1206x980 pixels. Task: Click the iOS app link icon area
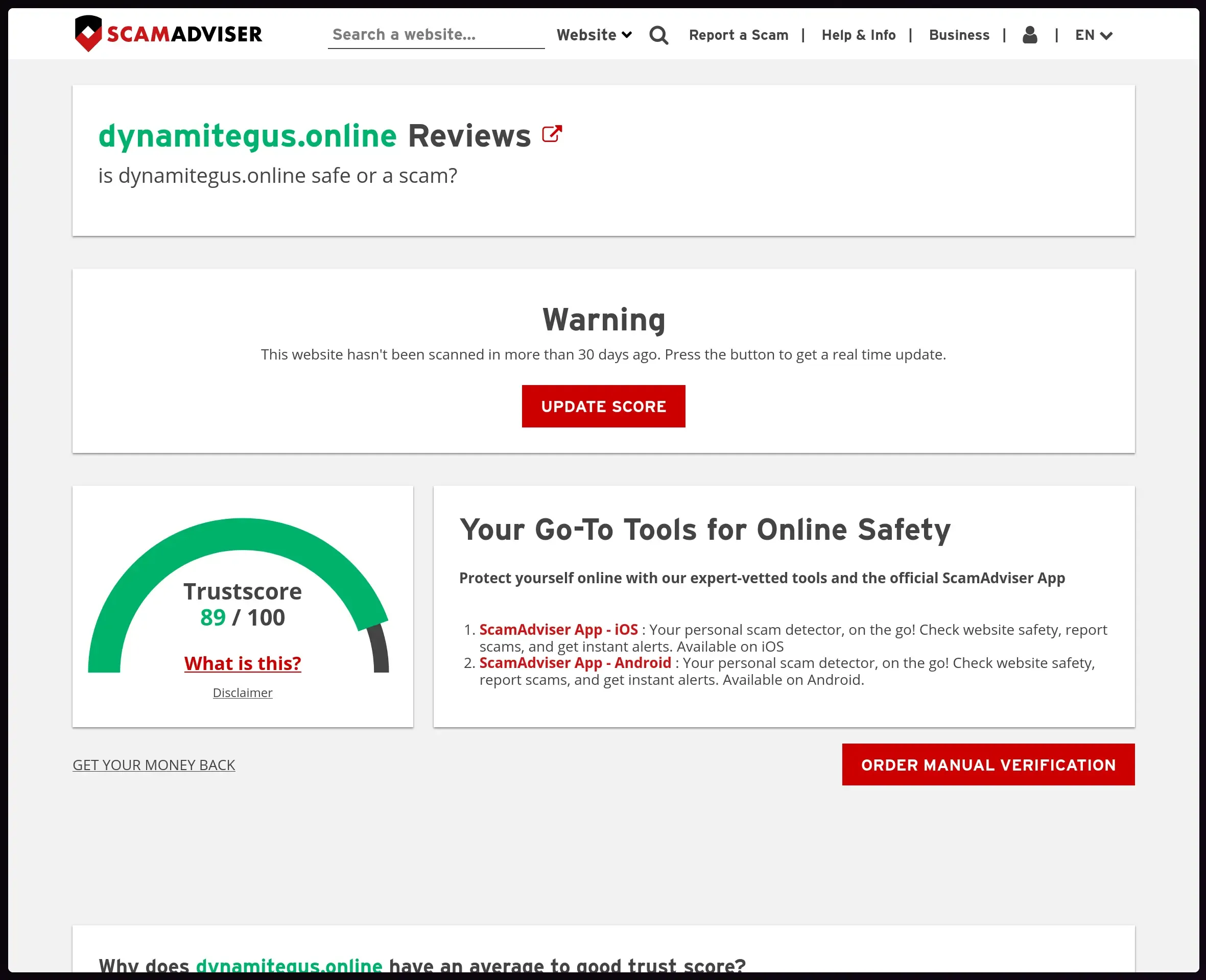coord(558,630)
